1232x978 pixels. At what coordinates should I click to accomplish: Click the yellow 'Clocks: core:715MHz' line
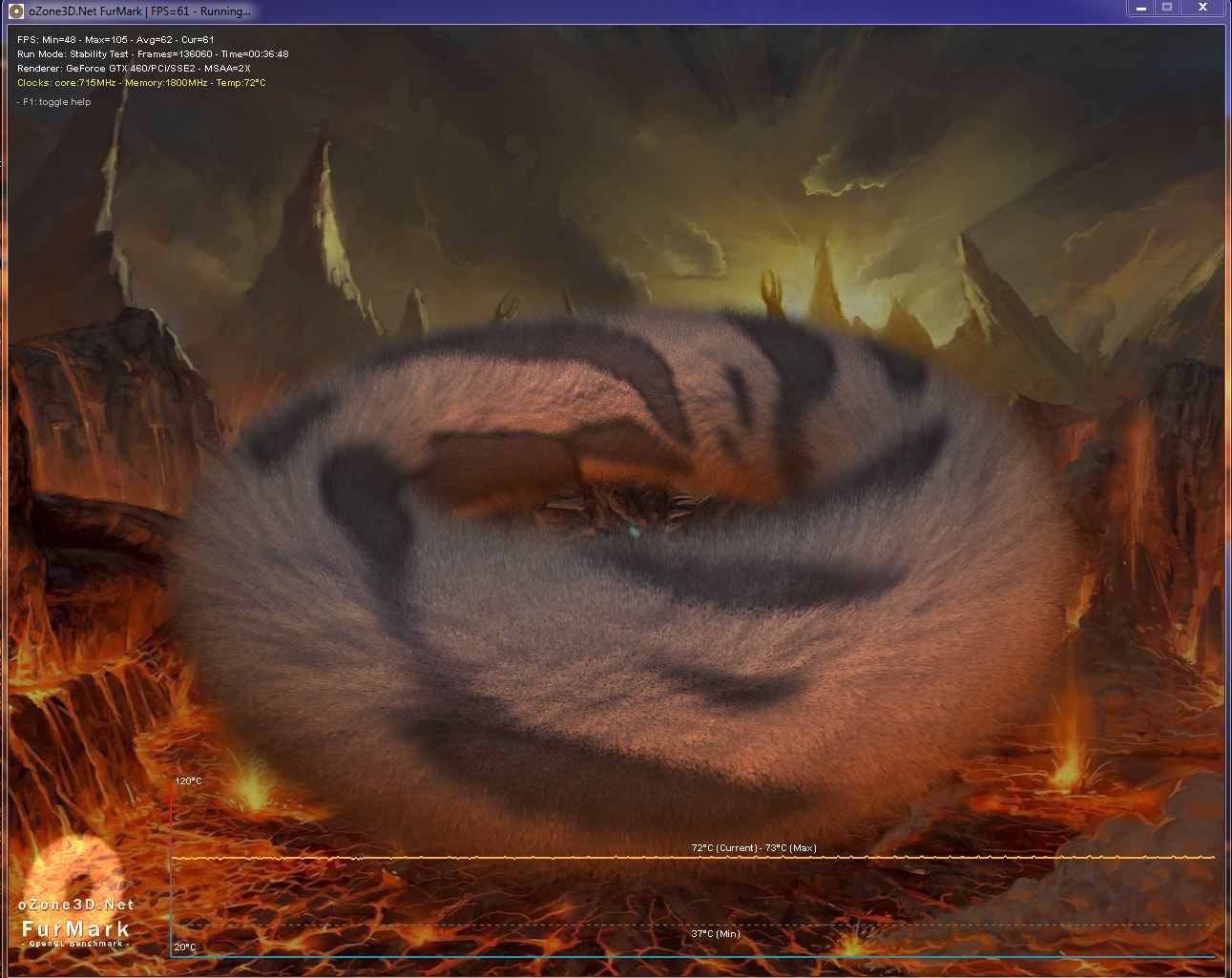(x=141, y=83)
